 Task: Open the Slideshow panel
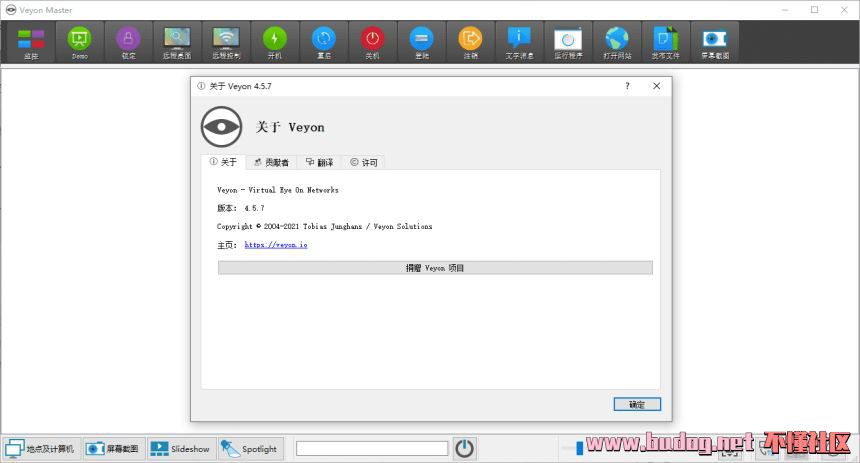tap(181, 449)
